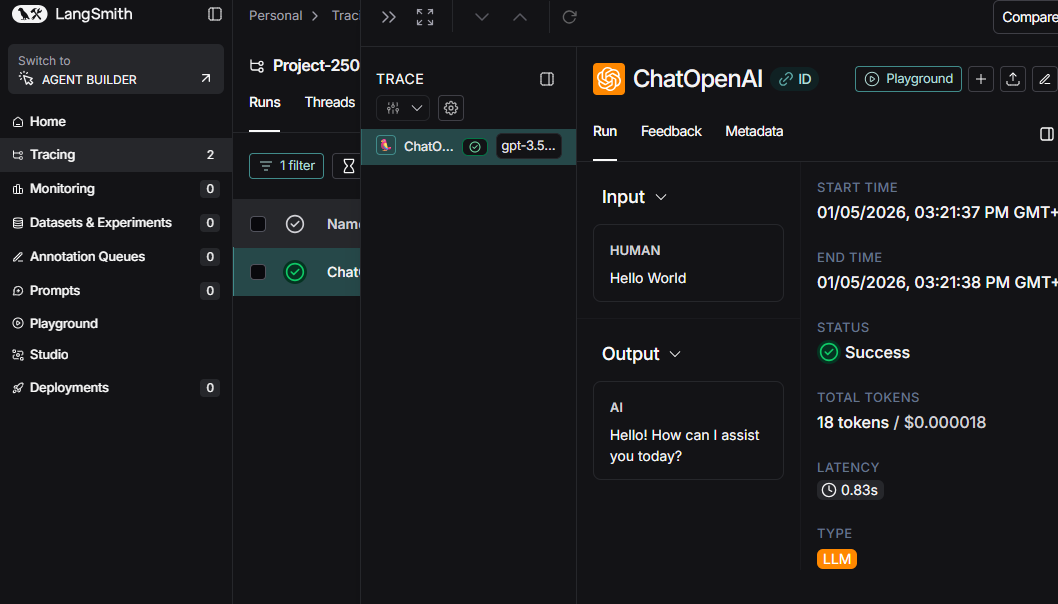This screenshot has height=604, width=1058.
Task: Click the Datasets database icon
Action: pos(18,223)
